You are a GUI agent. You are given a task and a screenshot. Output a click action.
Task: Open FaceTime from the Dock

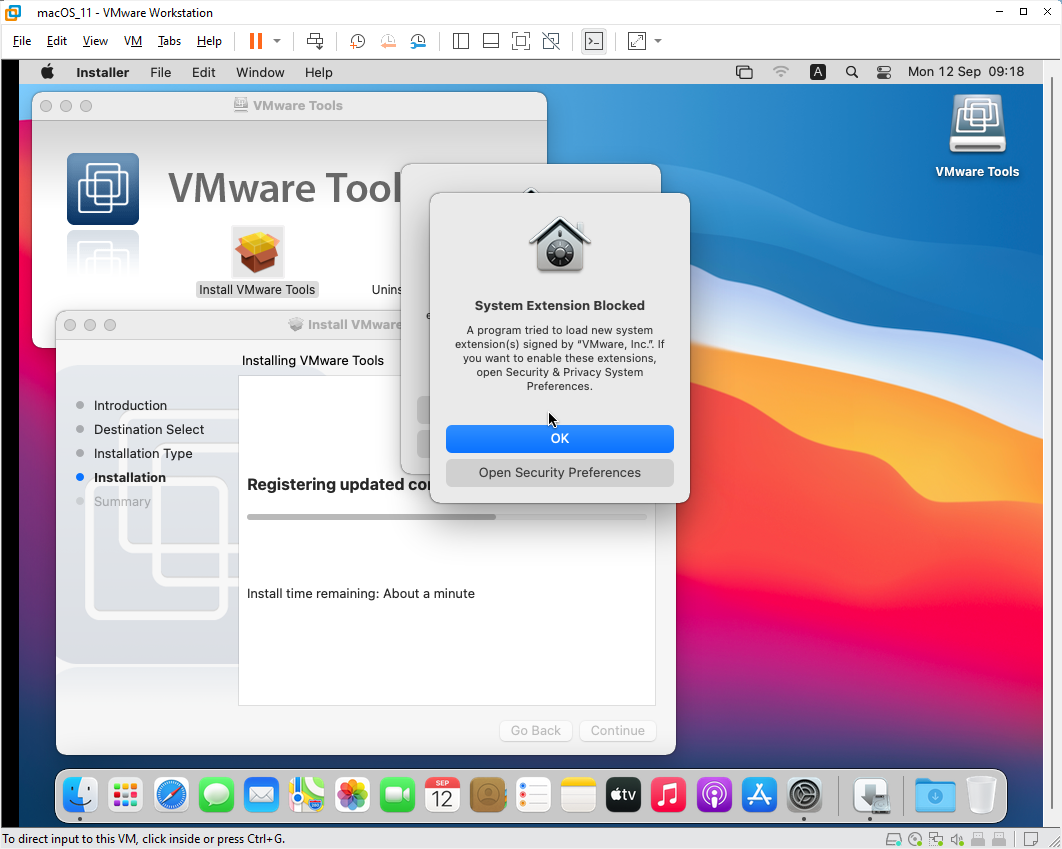pos(397,795)
